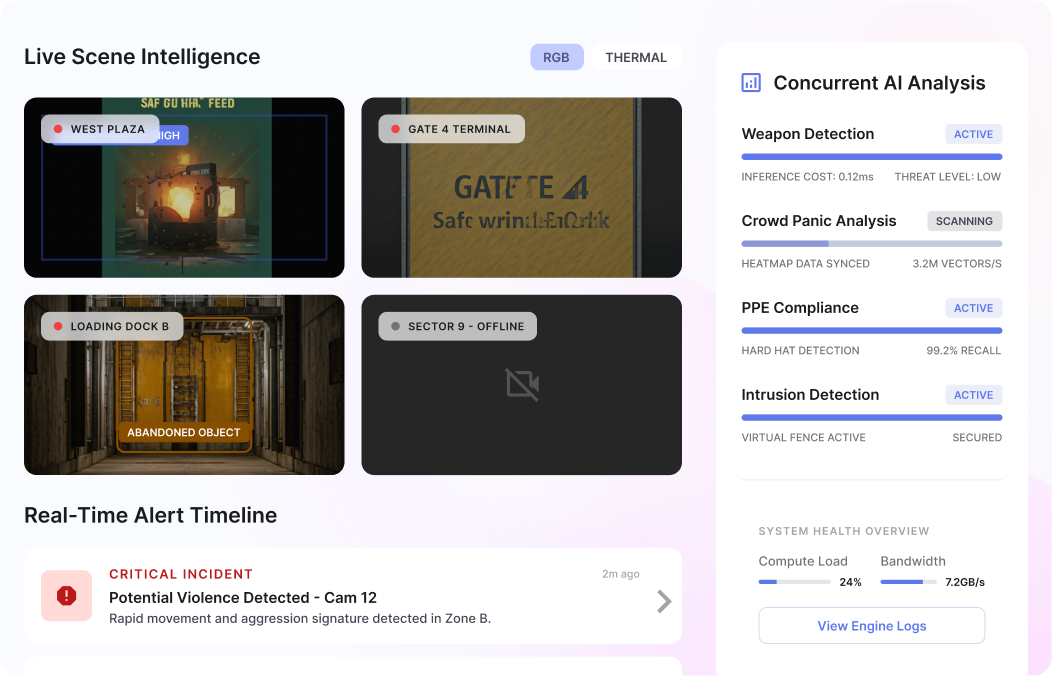The width and height of the screenshot is (1052, 676).
Task: Click the red dot on Loading Dock B label
Action: pos(57,326)
